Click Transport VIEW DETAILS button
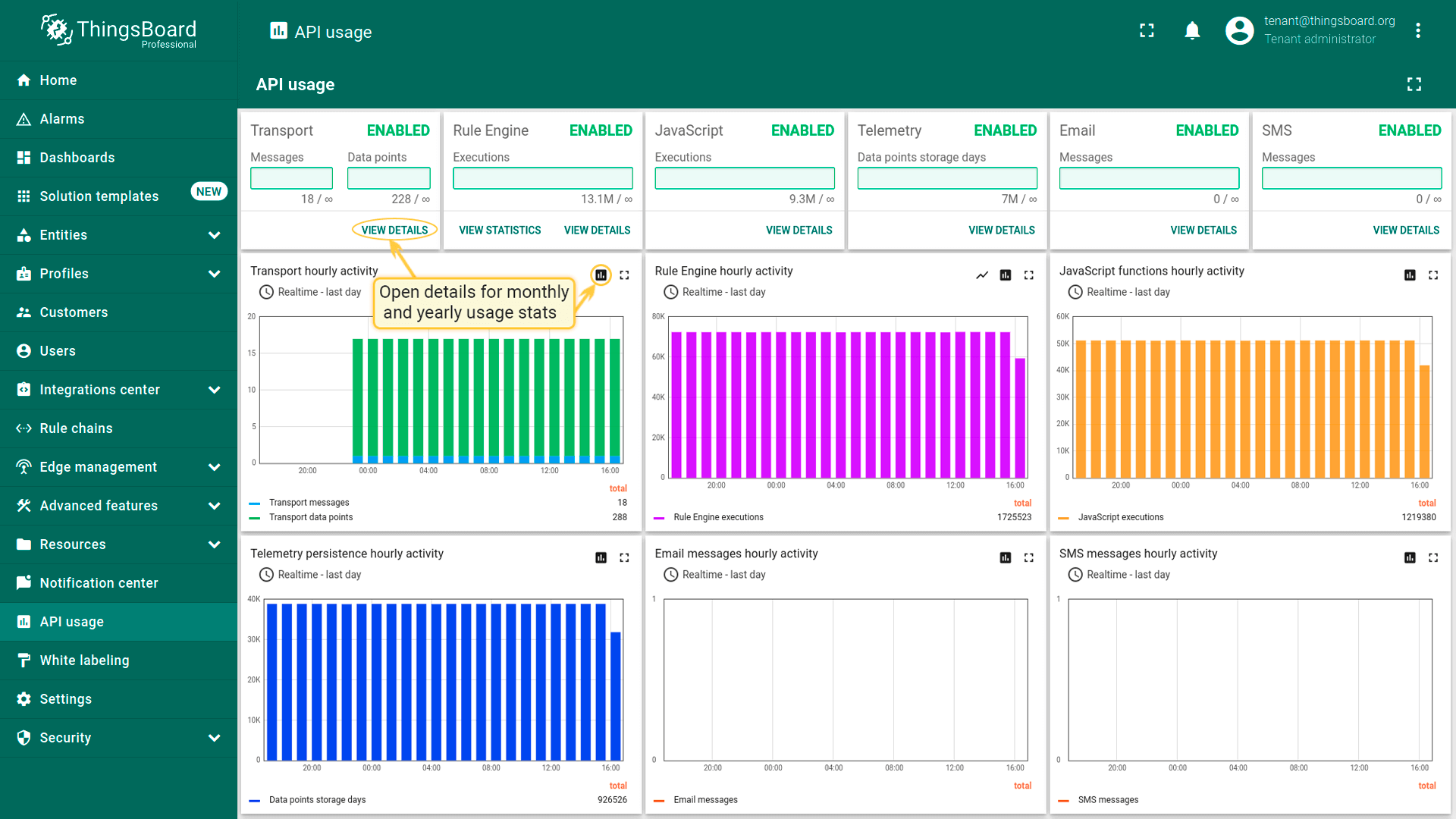Viewport: 1456px width, 819px height. [x=394, y=230]
